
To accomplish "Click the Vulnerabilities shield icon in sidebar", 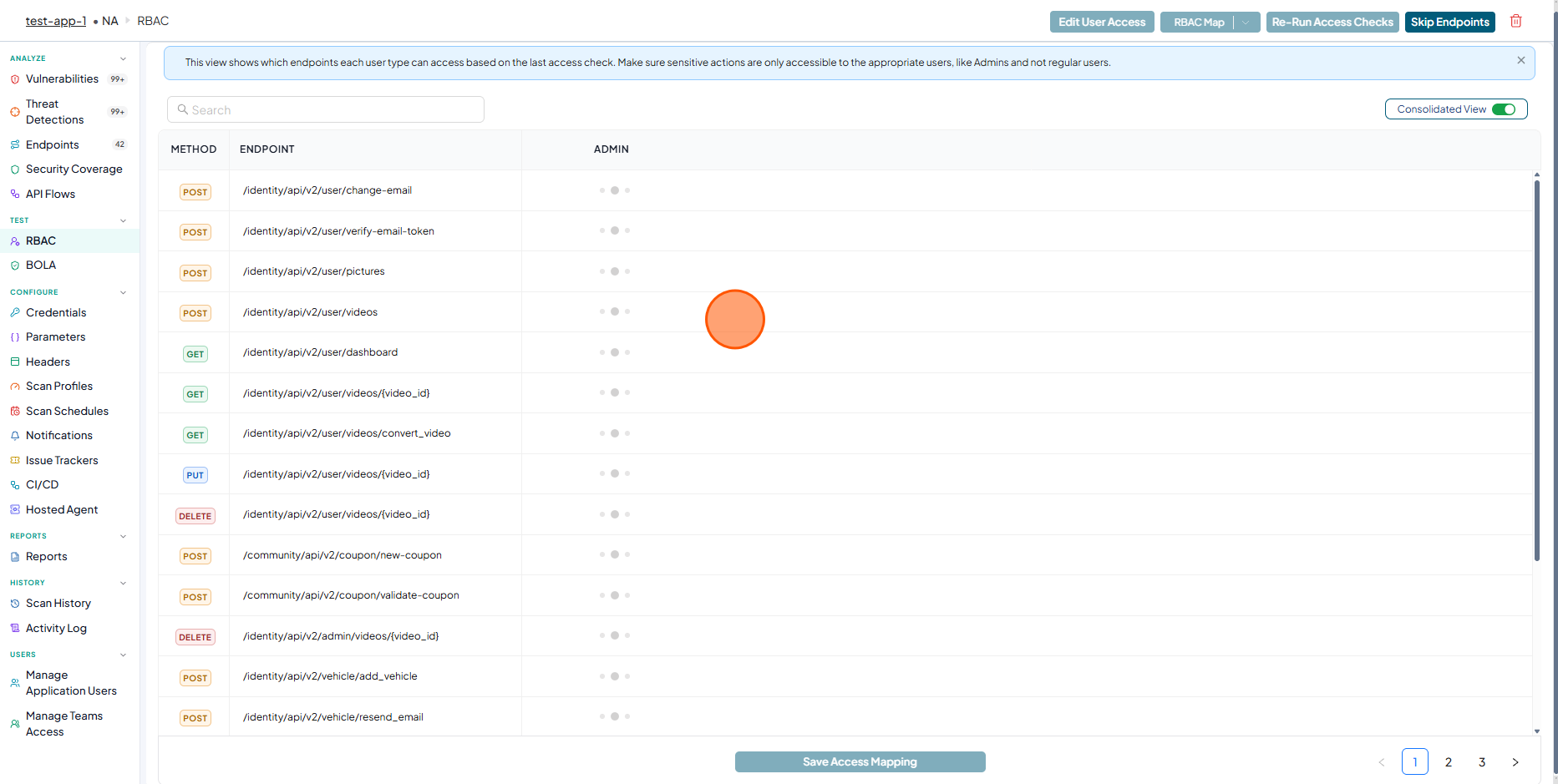I will [15, 79].
